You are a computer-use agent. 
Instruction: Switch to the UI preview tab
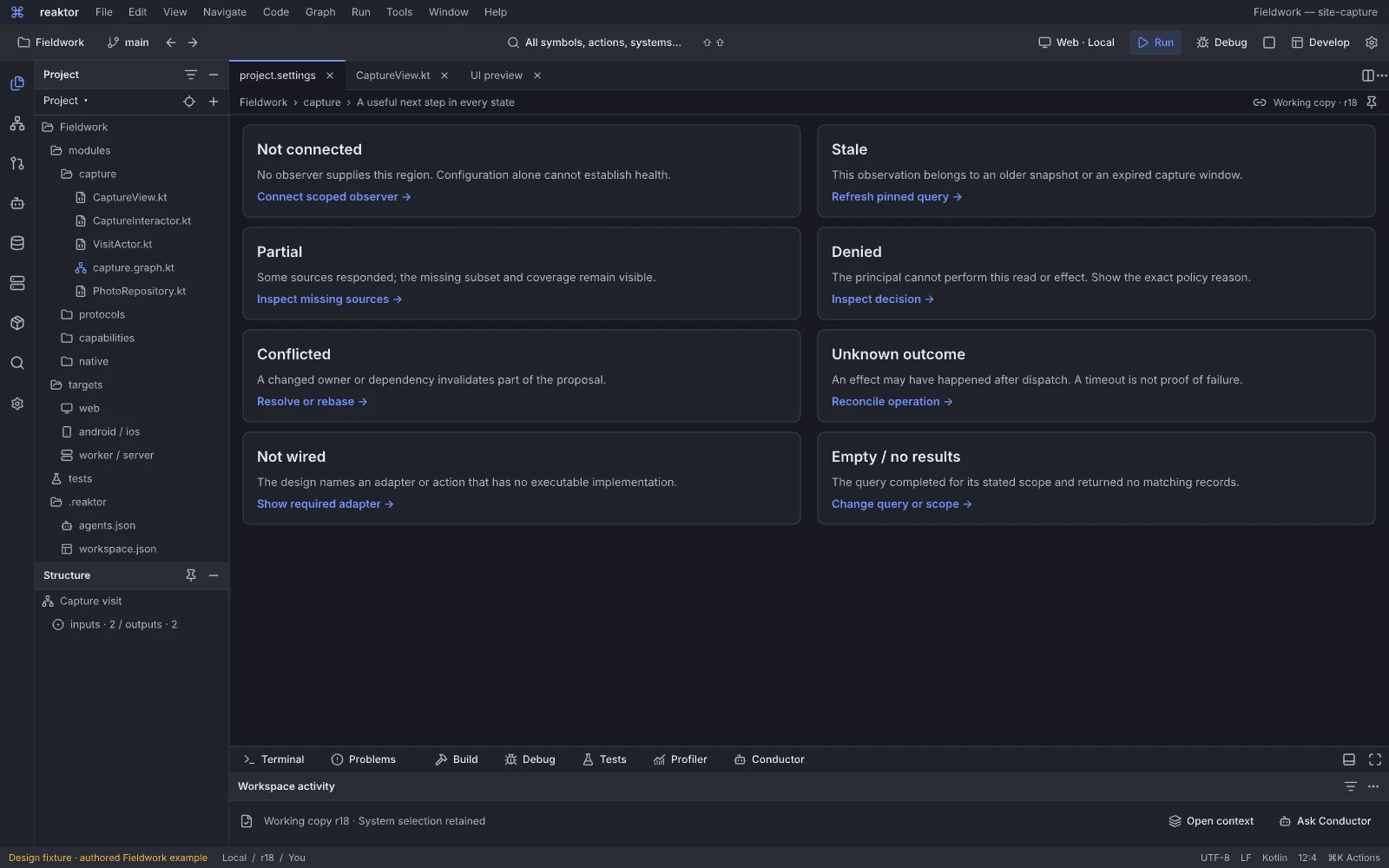497,76
